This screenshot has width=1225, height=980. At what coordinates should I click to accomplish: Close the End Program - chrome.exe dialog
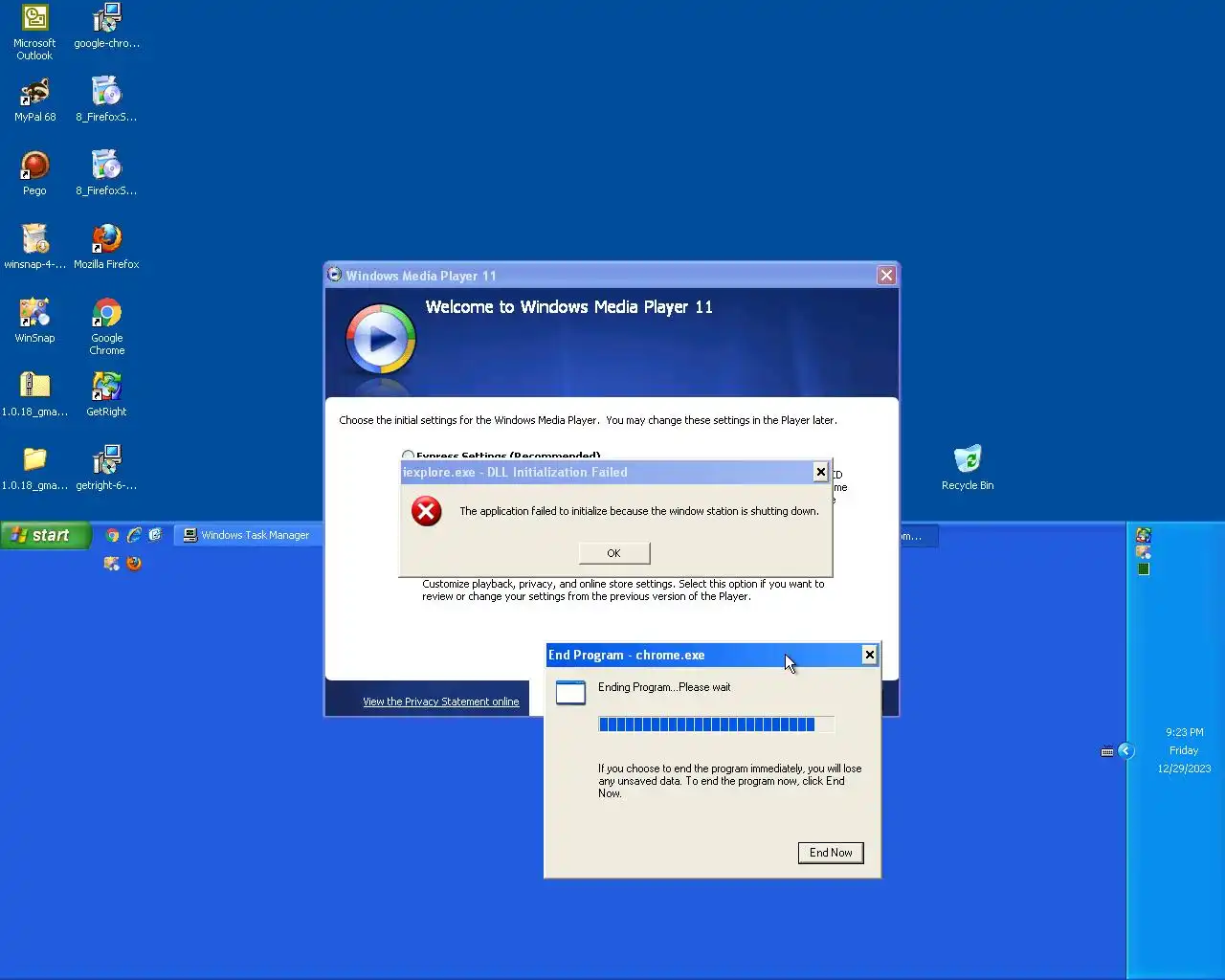pos(869,655)
